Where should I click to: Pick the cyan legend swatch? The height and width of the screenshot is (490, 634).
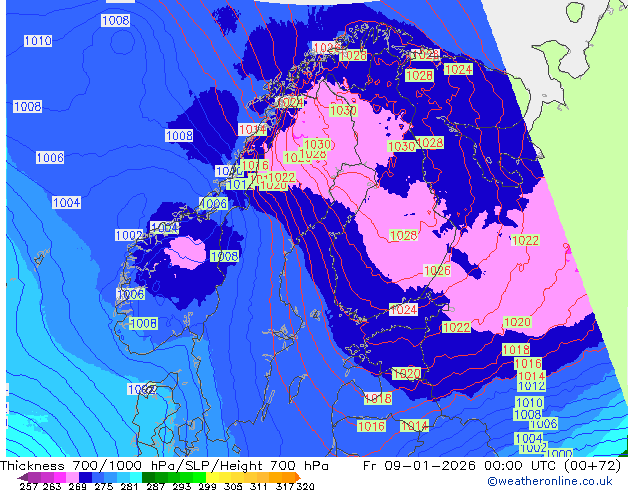(136, 477)
